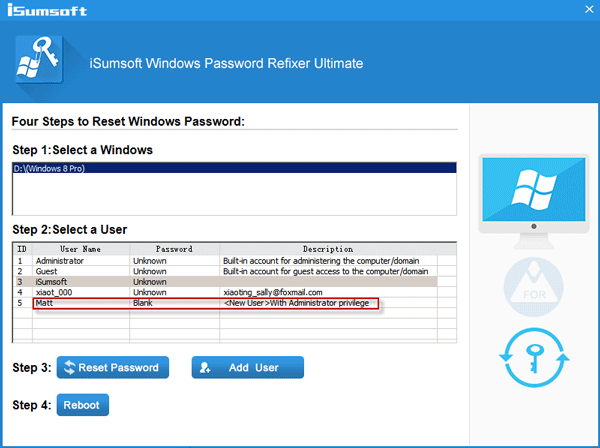Viewport: 600px width, 448px height.
Task: Click the Guest built-in account description
Action: coord(326,271)
